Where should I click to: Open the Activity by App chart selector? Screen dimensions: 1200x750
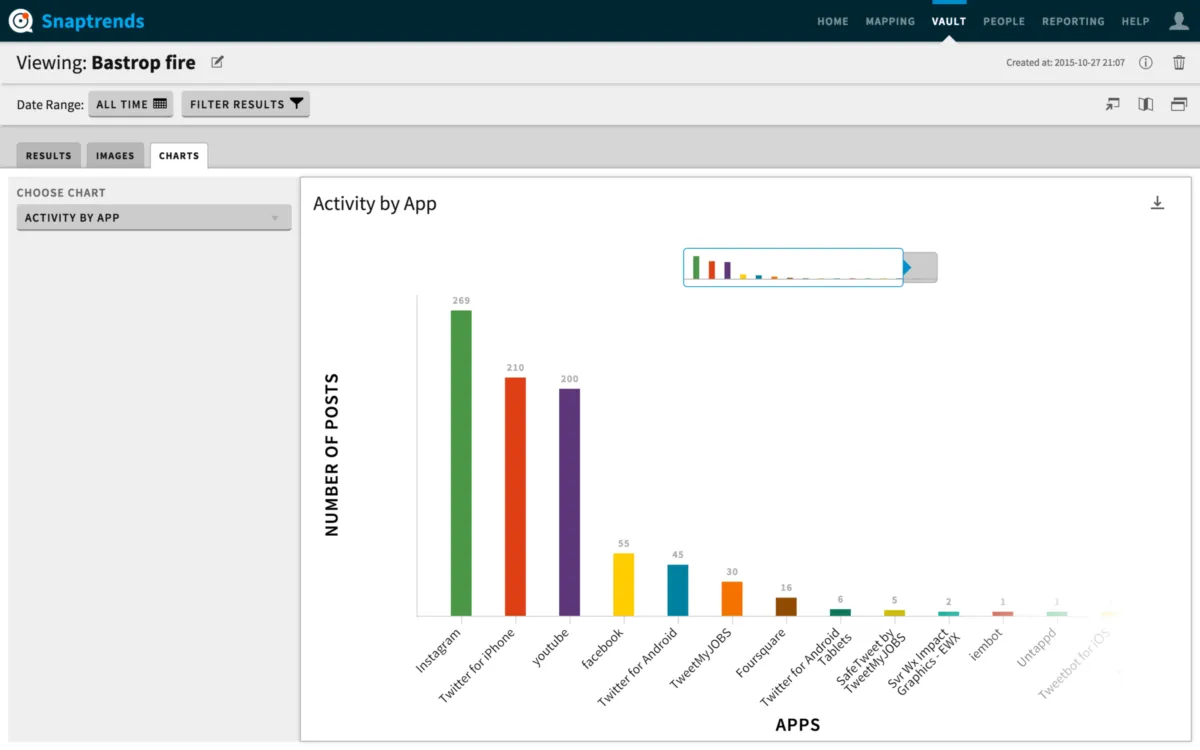(x=153, y=217)
